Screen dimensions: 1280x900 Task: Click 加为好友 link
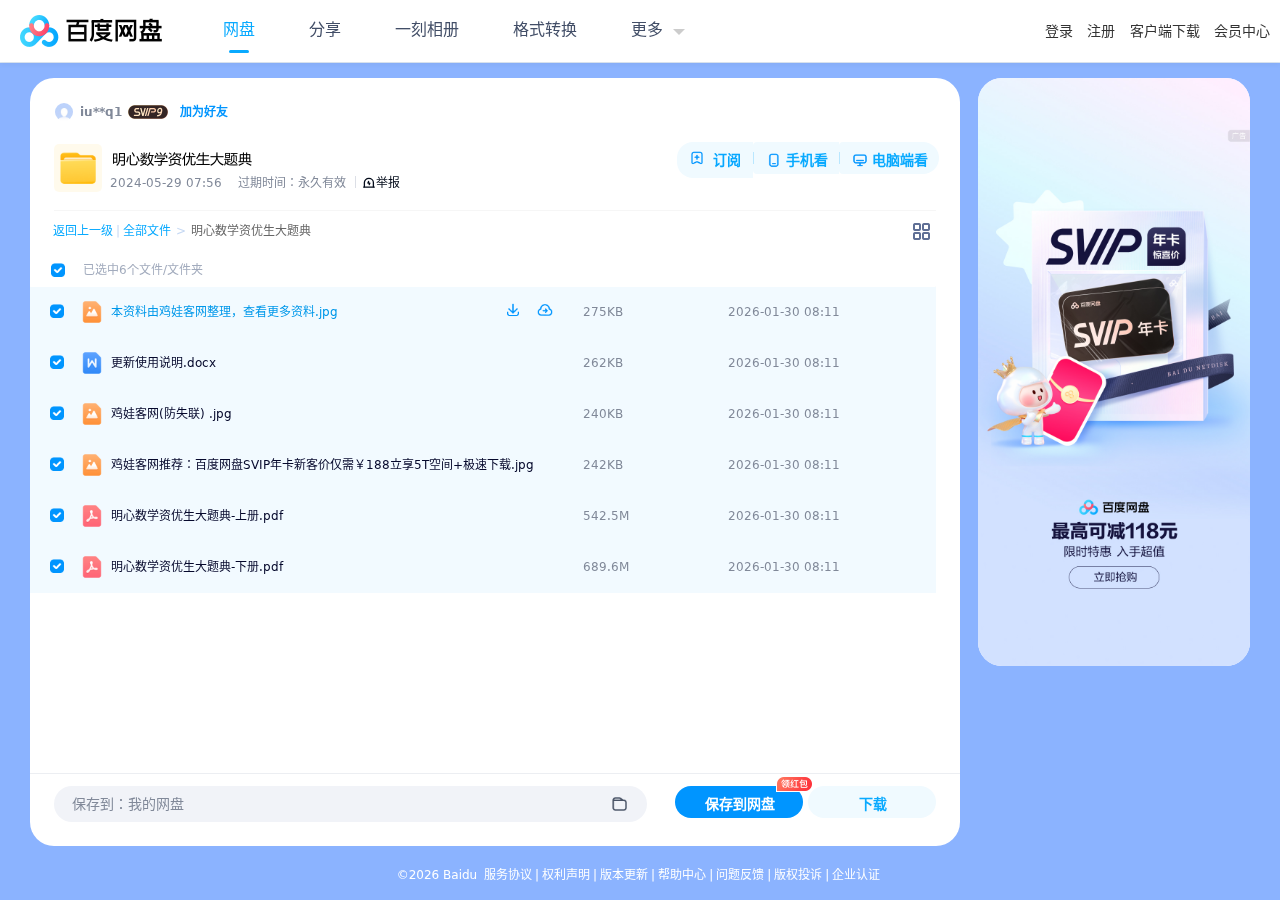[204, 112]
